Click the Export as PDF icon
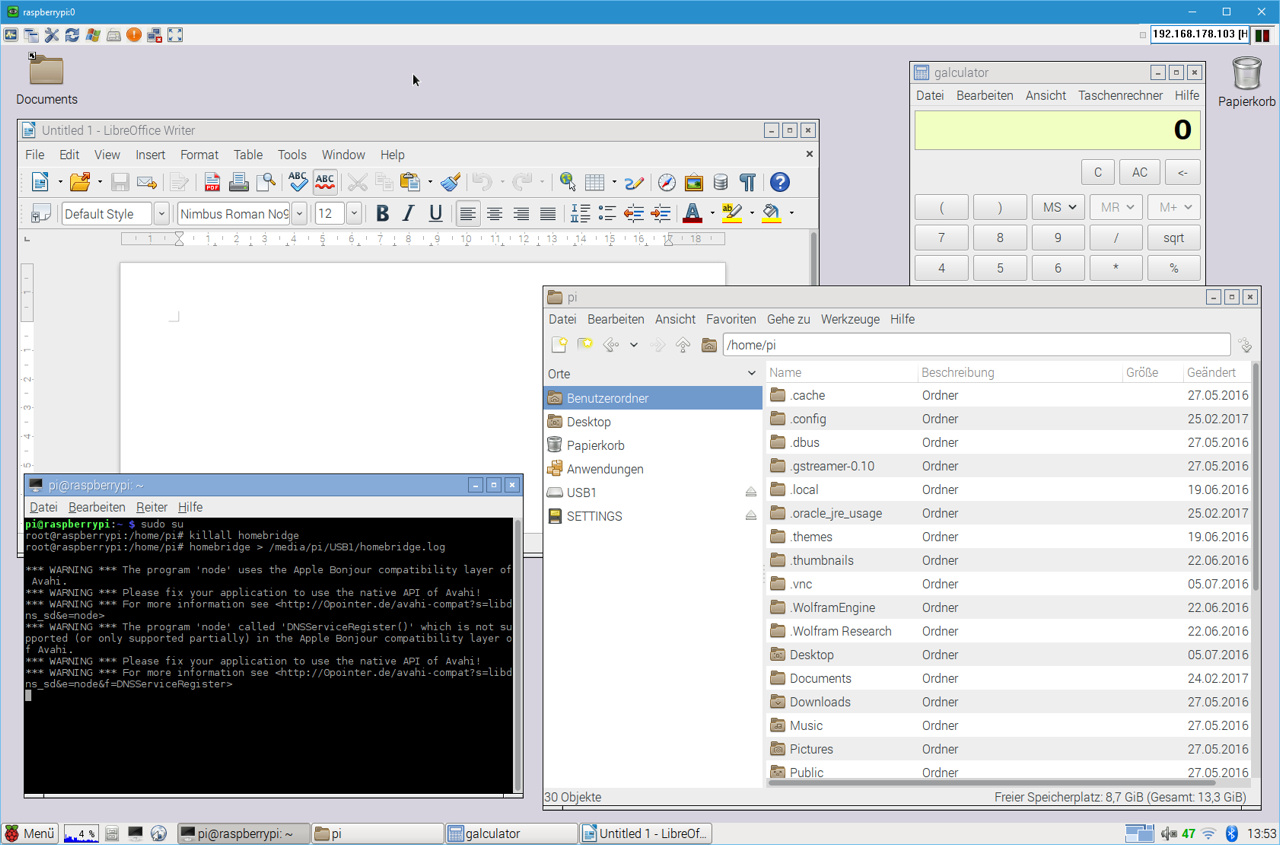The image size is (1280, 845). 212,182
